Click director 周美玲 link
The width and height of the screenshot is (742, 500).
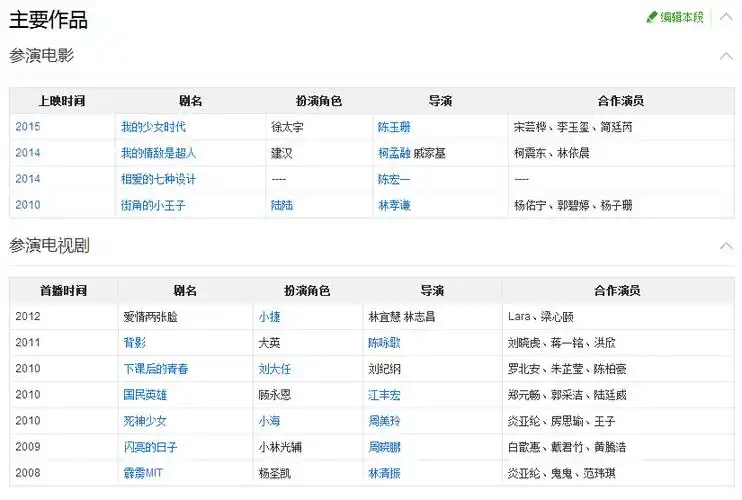click(x=384, y=421)
